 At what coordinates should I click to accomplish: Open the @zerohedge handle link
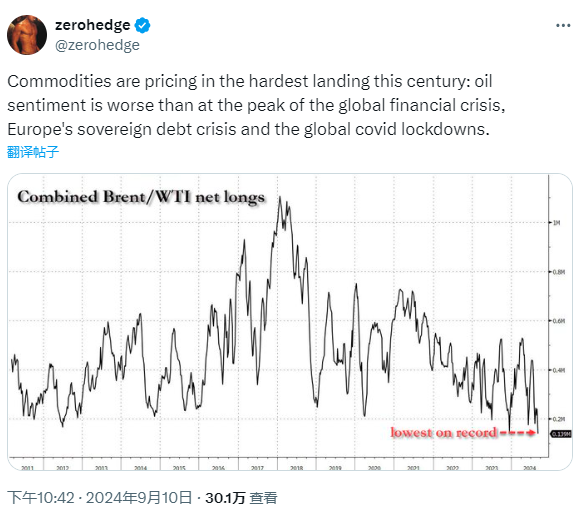tap(97, 45)
